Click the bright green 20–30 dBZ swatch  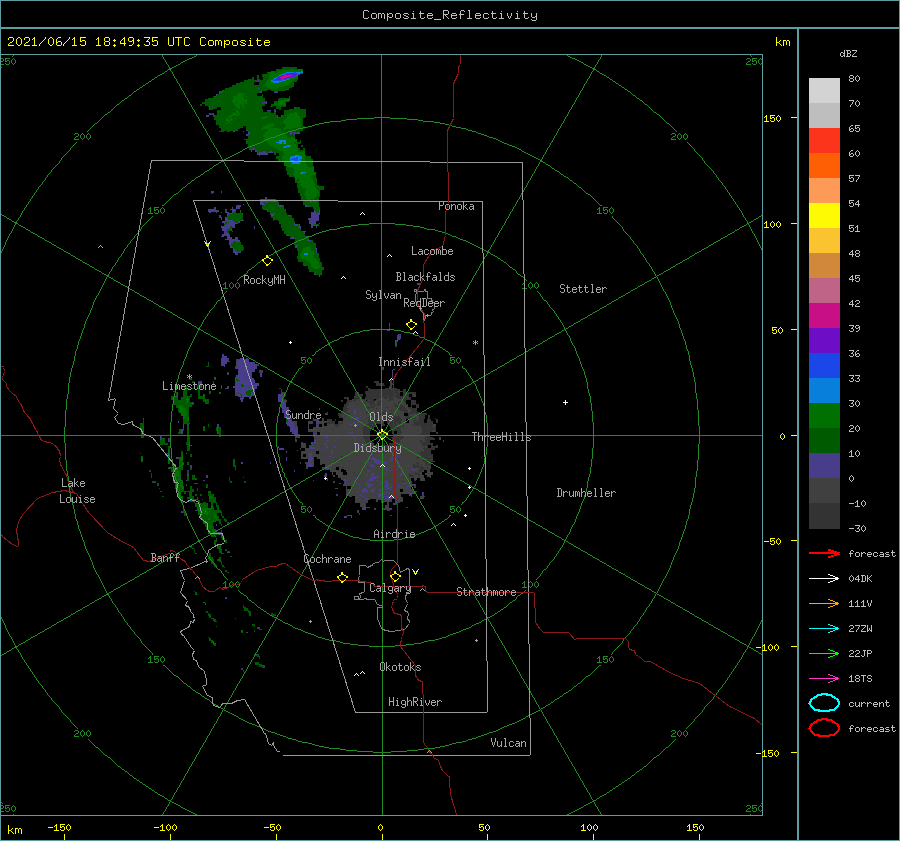coord(824,416)
